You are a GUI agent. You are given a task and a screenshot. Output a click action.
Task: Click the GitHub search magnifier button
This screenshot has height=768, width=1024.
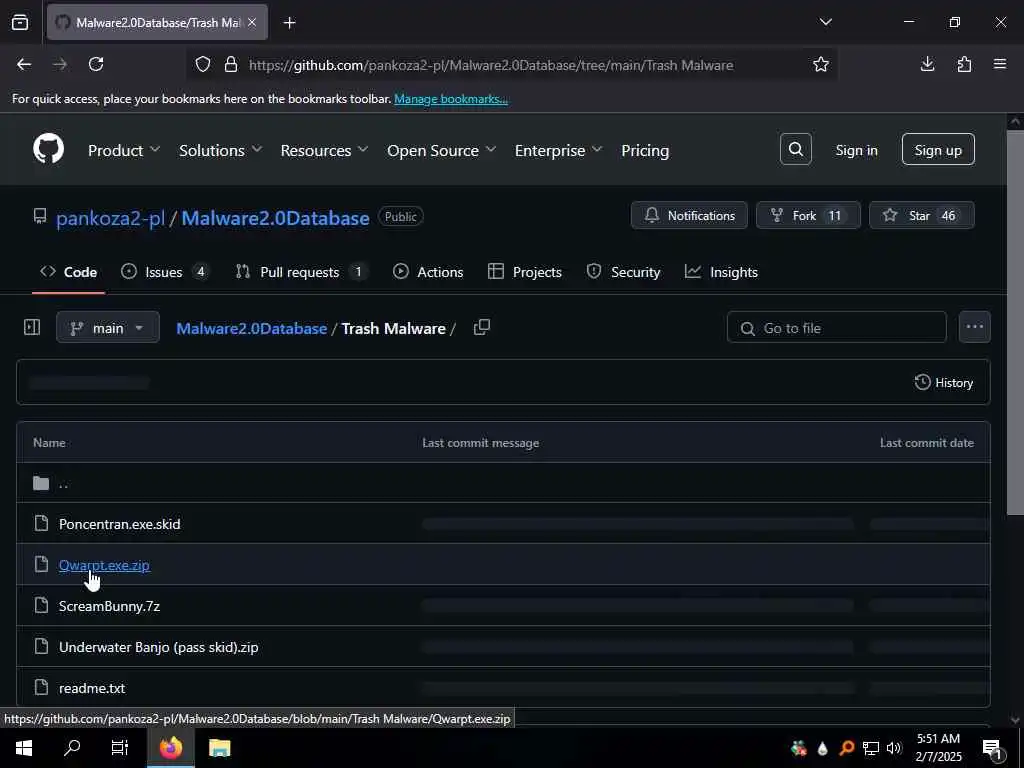pyautogui.click(x=795, y=150)
